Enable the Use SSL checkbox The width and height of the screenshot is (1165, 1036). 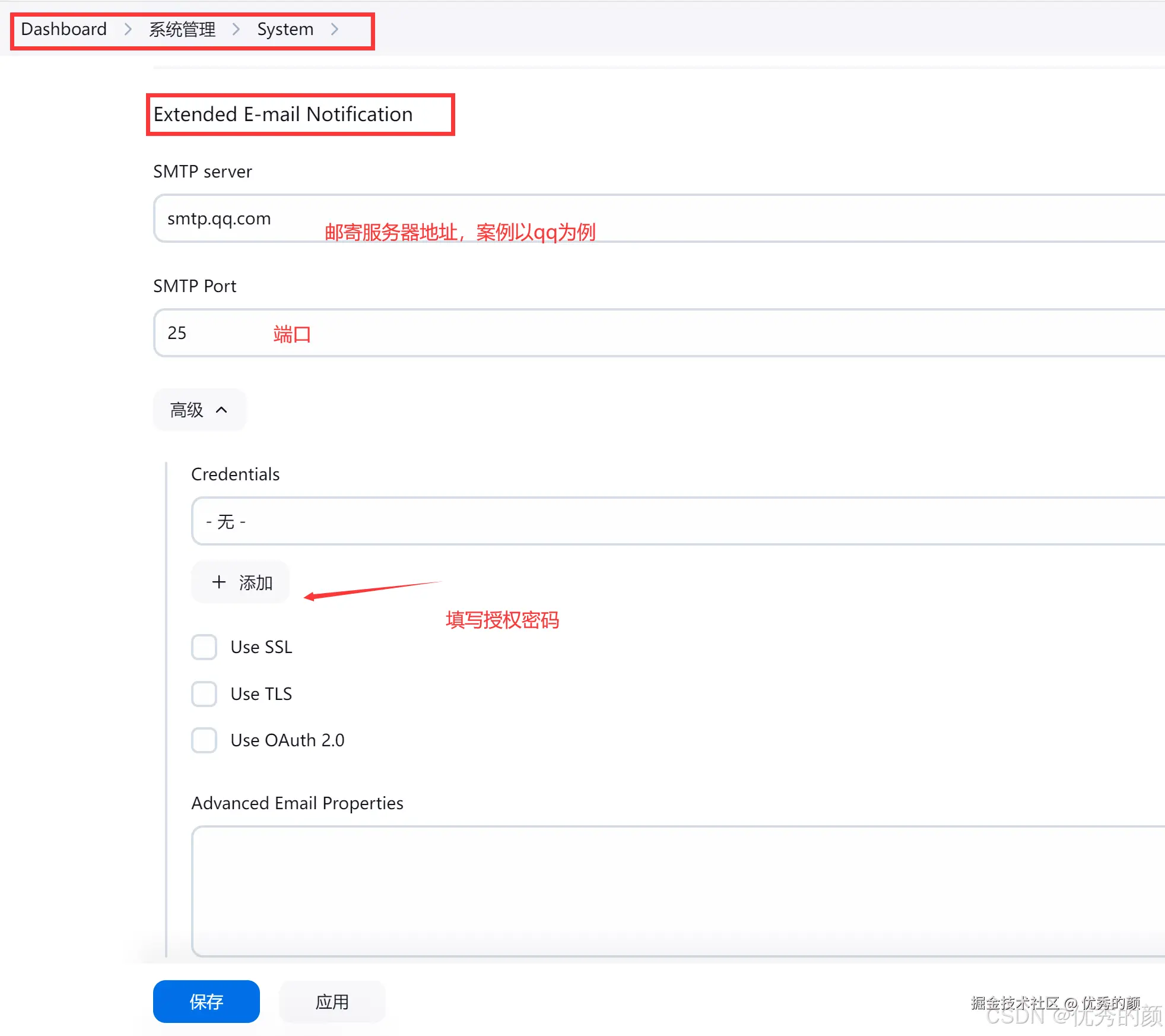pyautogui.click(x=204, y=647)
